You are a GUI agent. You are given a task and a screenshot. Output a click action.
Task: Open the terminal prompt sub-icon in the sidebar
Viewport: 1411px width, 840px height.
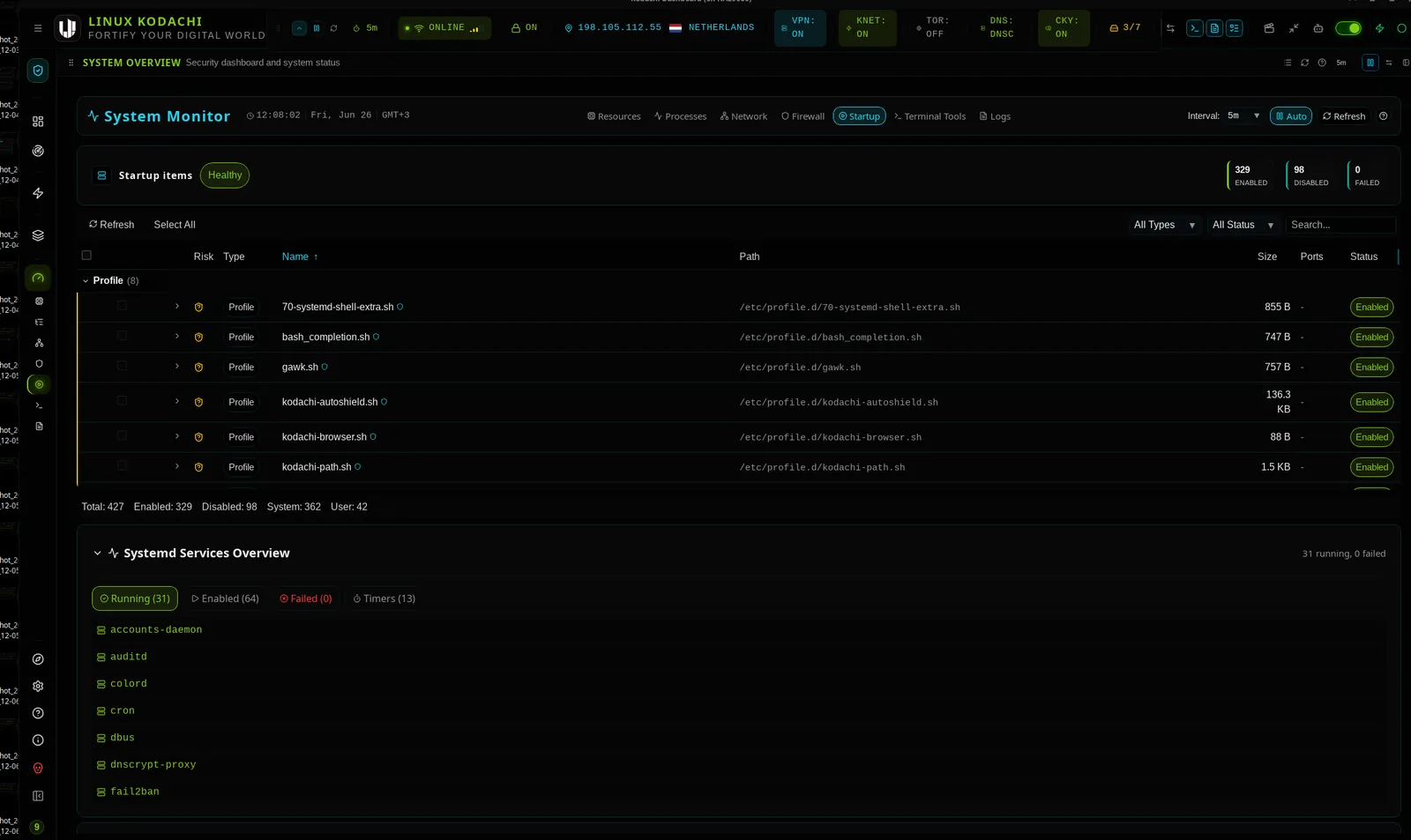click(39, 405)
